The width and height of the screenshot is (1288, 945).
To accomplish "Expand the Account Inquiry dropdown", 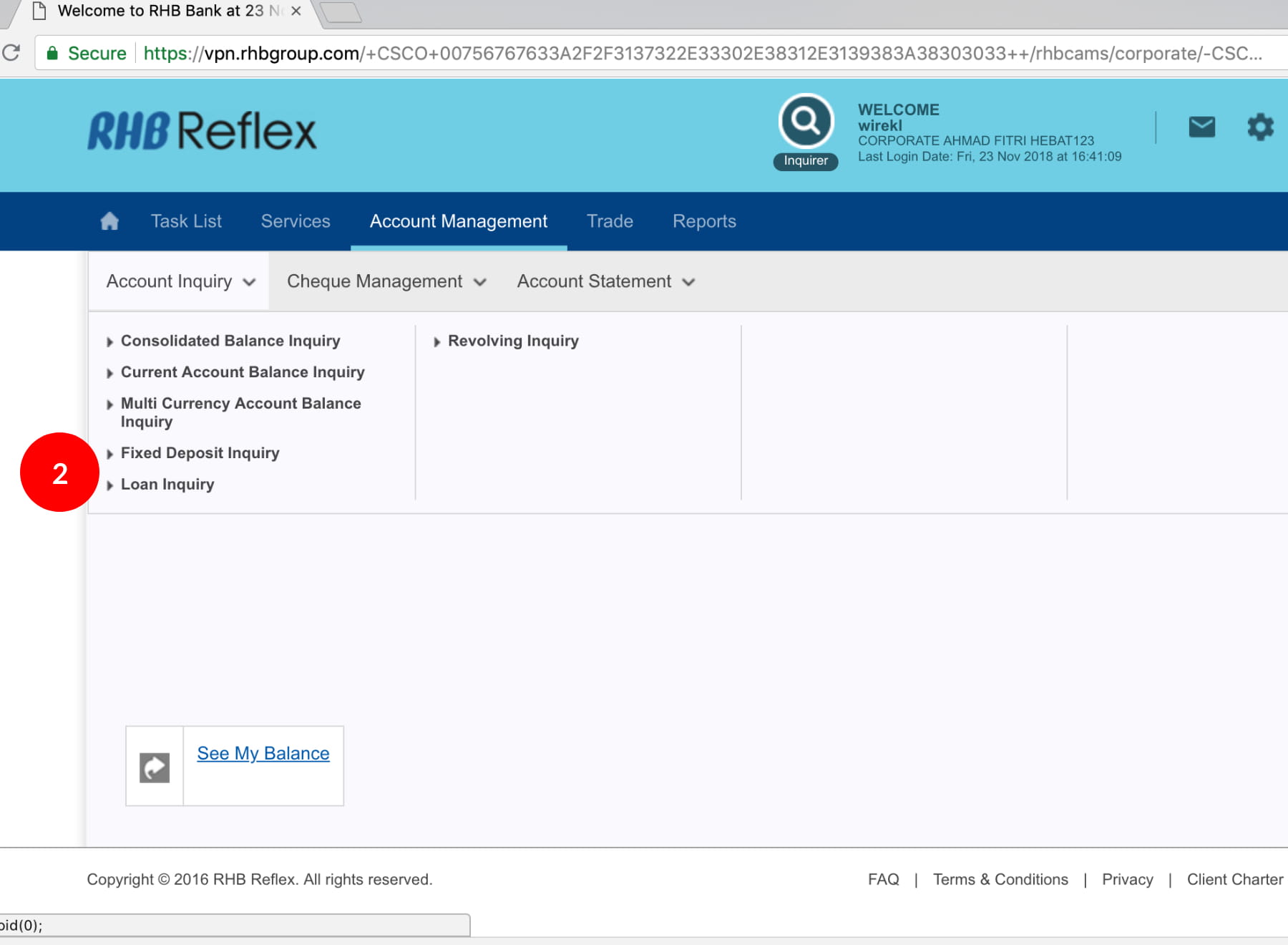I will point(180,281).
